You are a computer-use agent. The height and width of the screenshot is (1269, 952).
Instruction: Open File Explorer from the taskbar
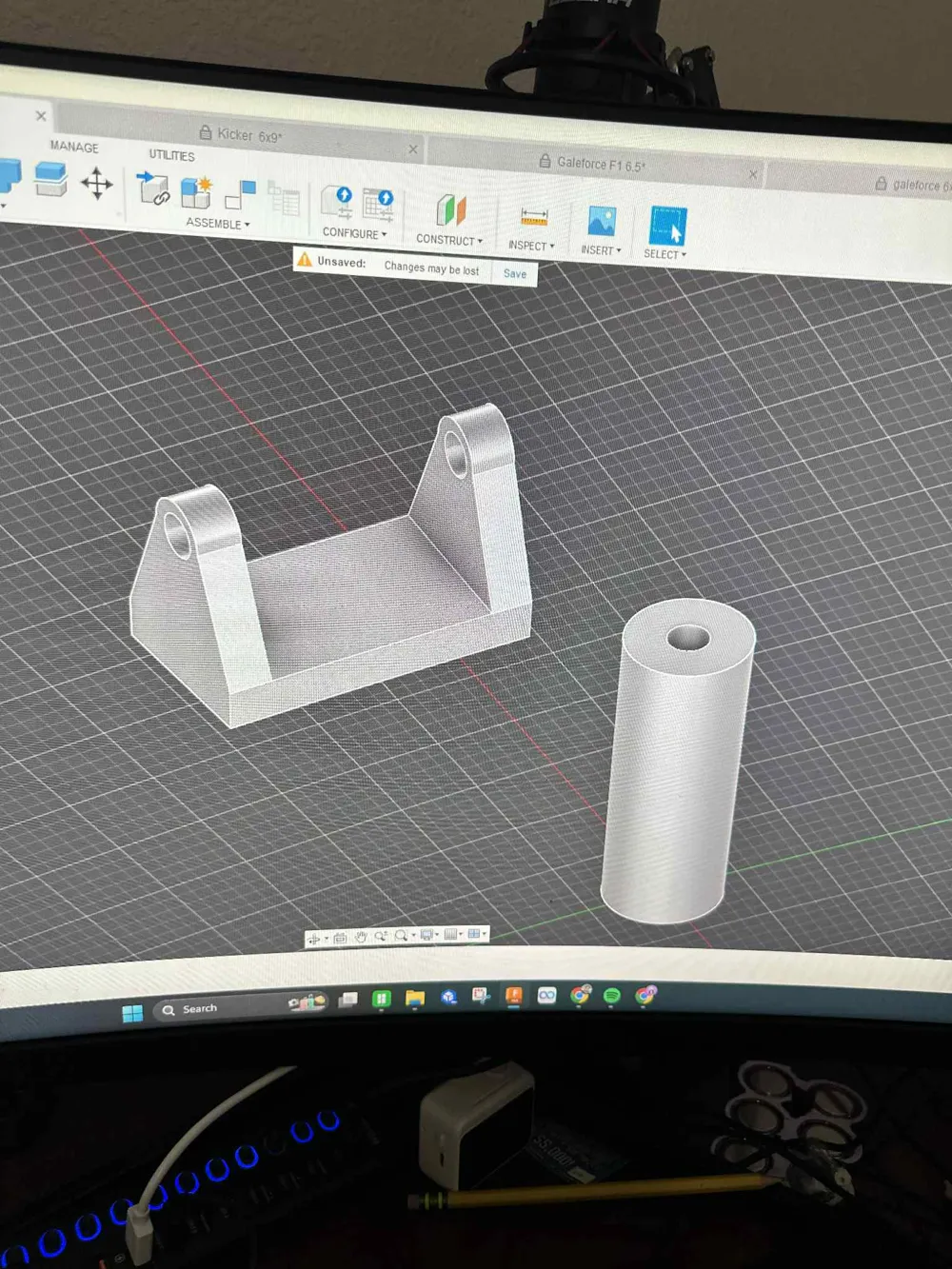click(x=415, y=998)
